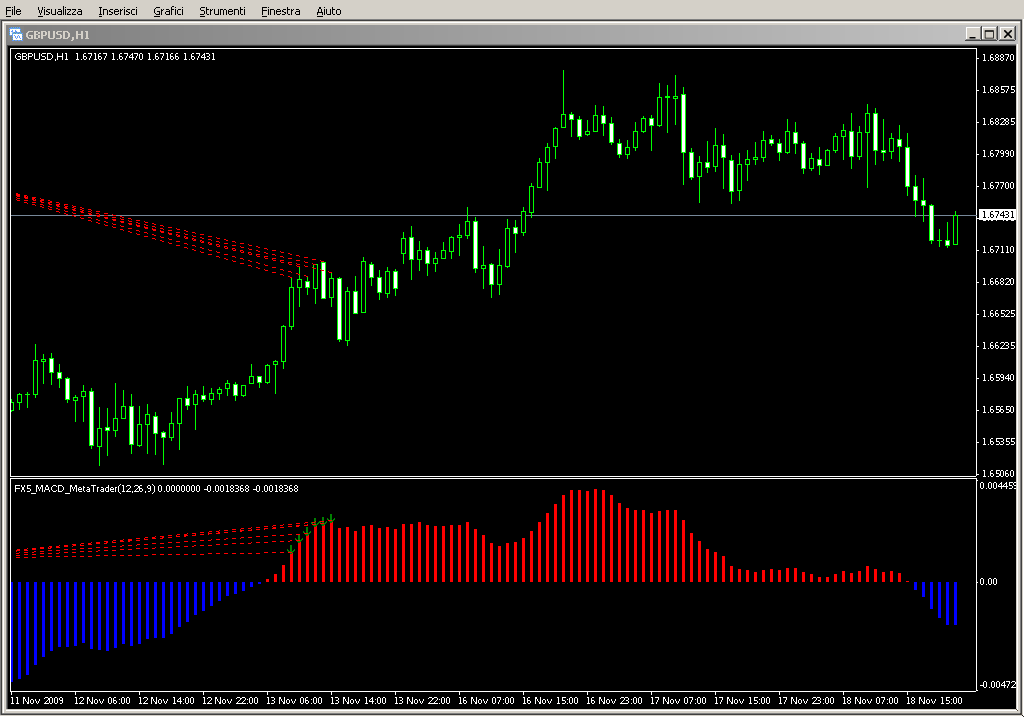Click the current price tag 1.67431
1024x717 pixels.
click(998, 215)
